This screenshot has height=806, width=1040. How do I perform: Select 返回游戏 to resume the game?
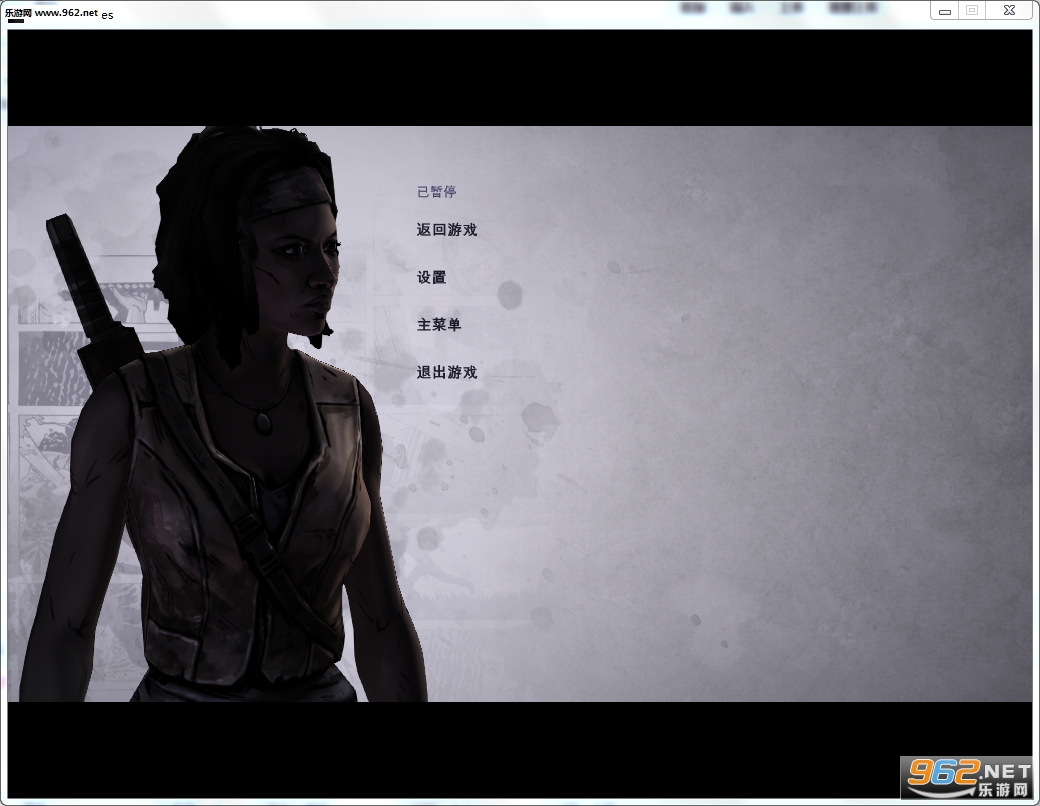pyautogui.click(x=446, y=230)
